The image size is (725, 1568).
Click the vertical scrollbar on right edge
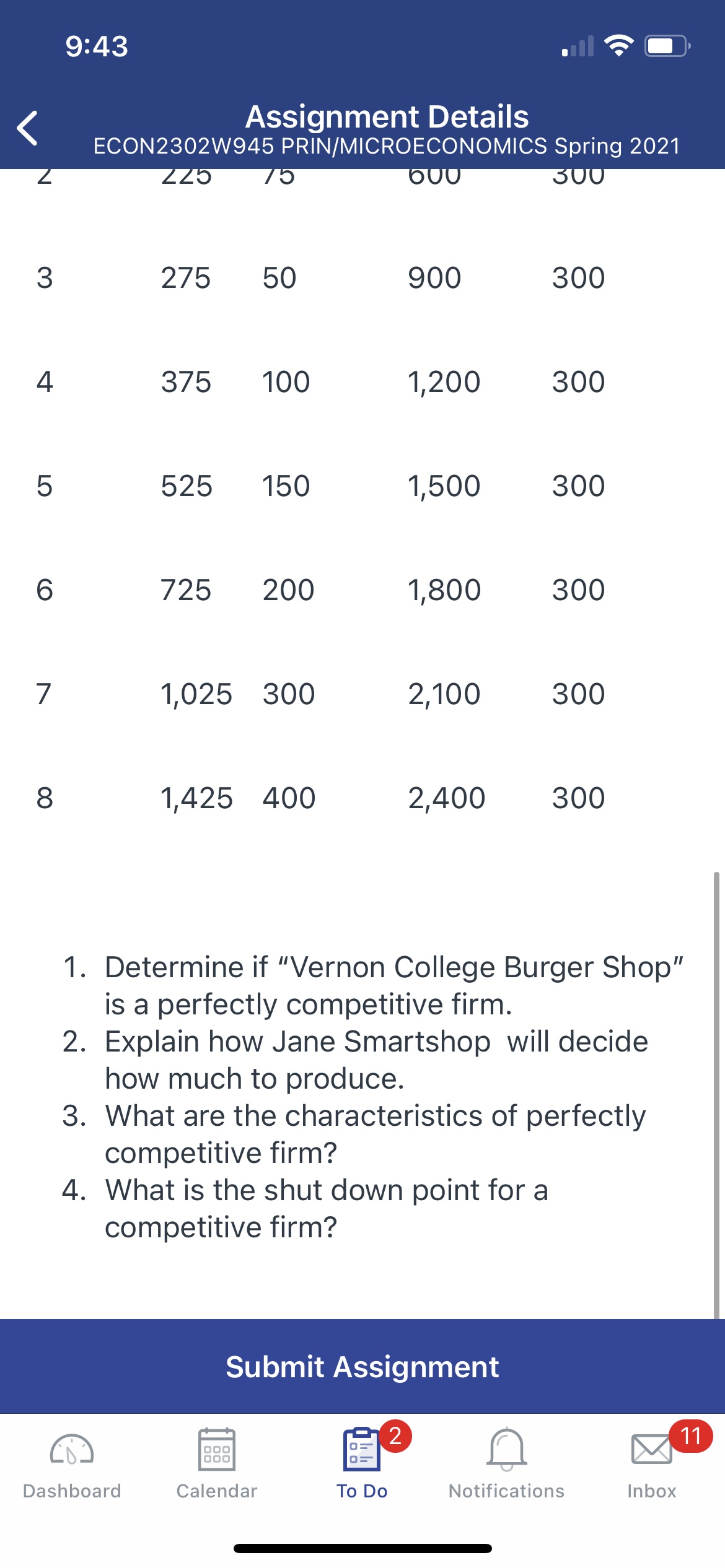coord(716,1095)
